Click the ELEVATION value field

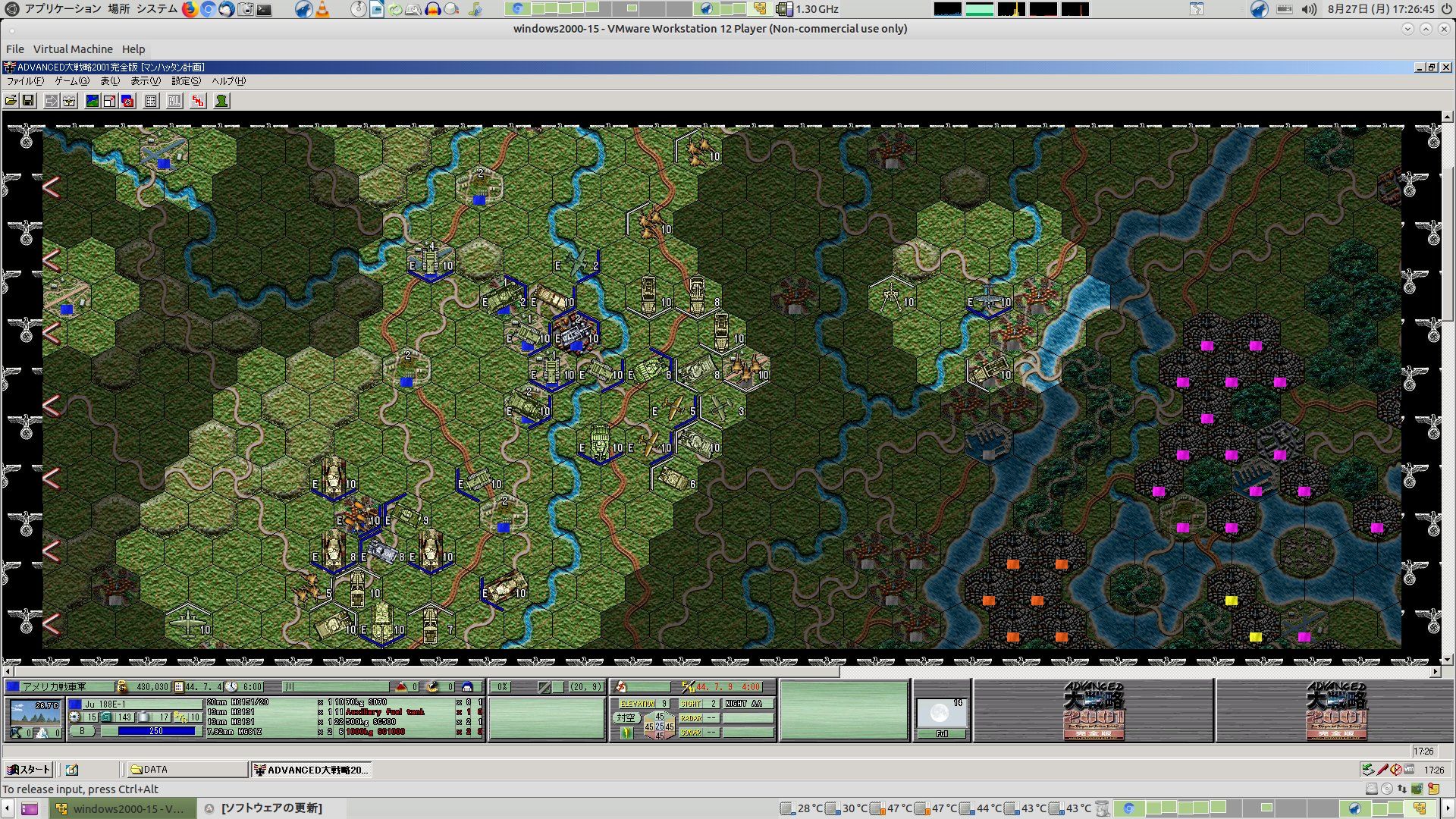[x=664, y=704]
